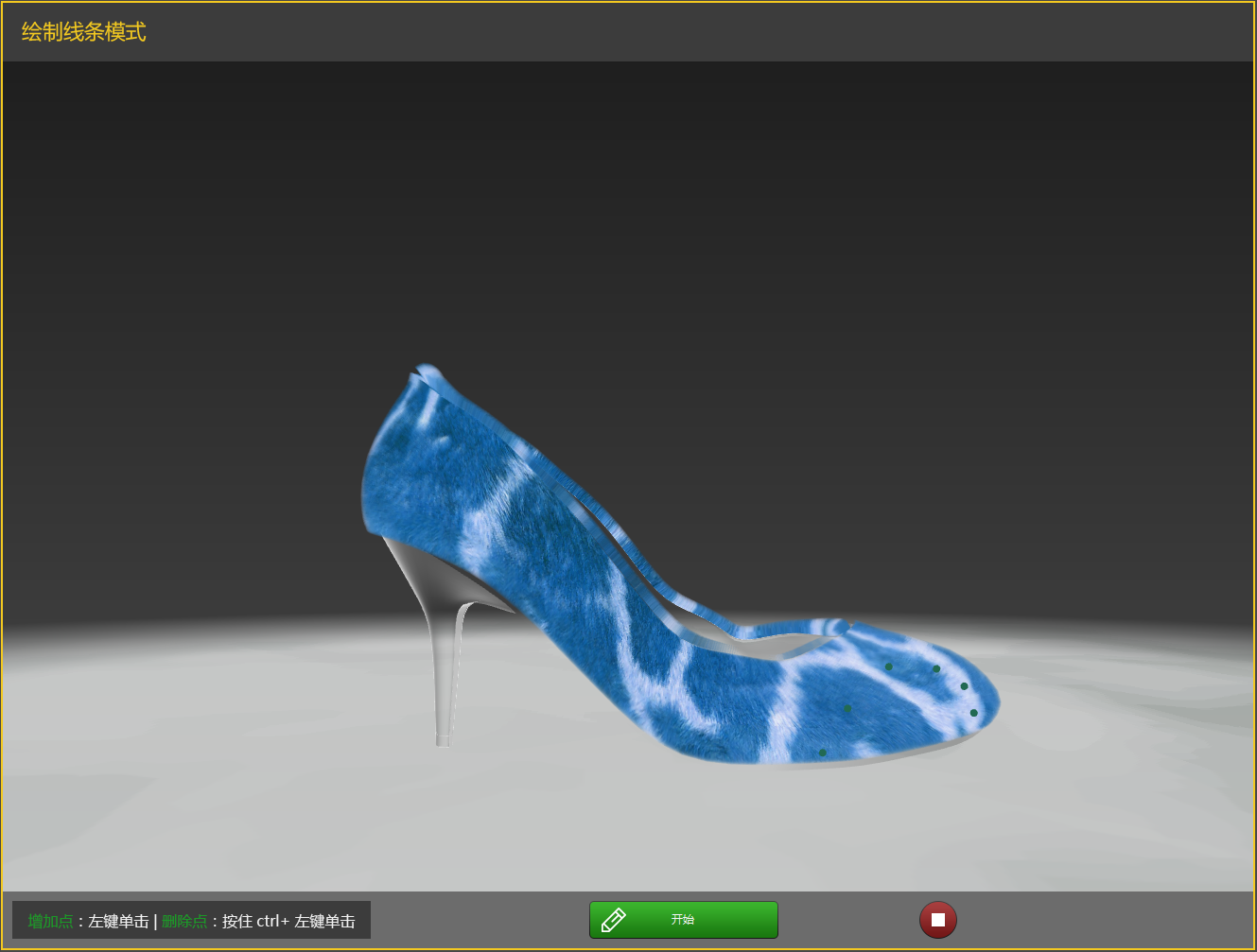This screenshot has width=1257, height=952.
Task: Click the 左键单击 instruction text
Action: coord(118,921)
